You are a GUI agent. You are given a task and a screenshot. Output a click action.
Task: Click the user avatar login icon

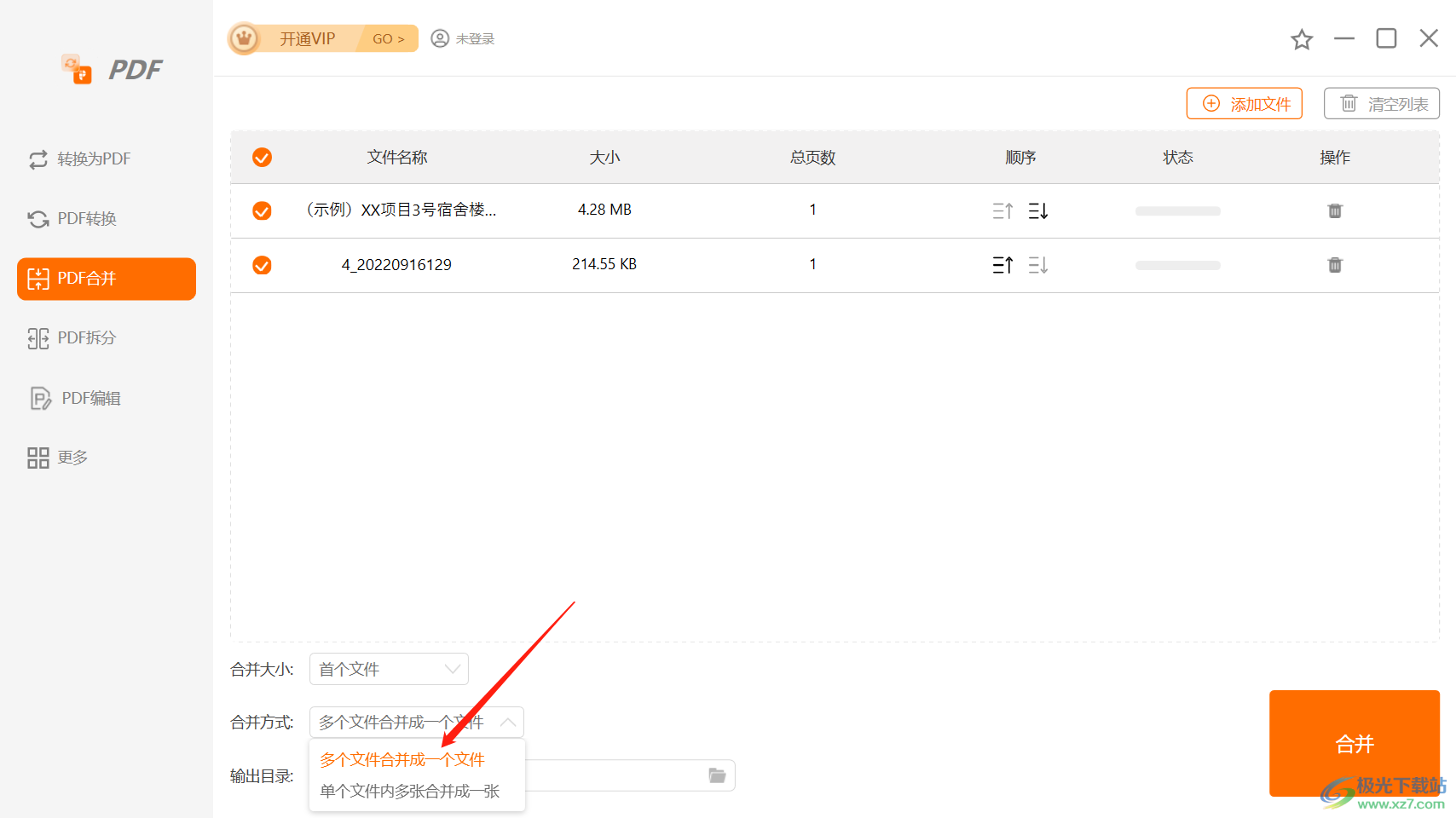tap(440, 38)
